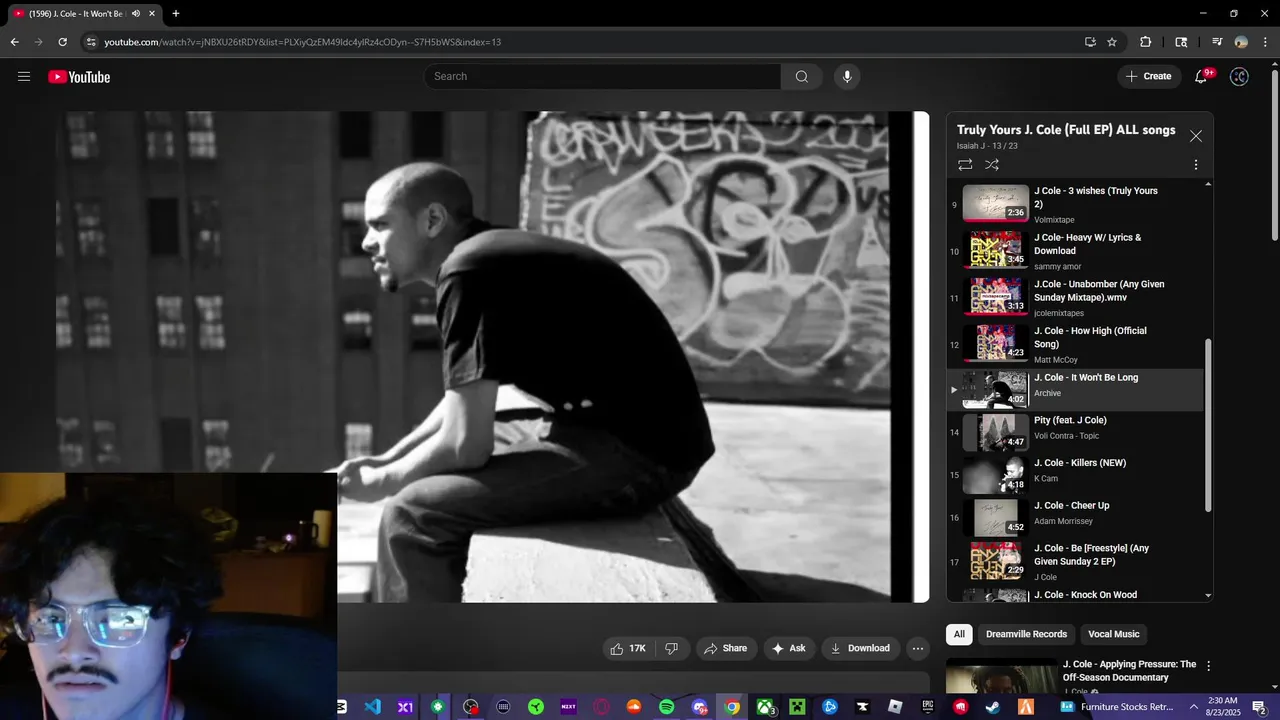Download the video
This screenshot has width=1280, height=720.
pos(860,648)
